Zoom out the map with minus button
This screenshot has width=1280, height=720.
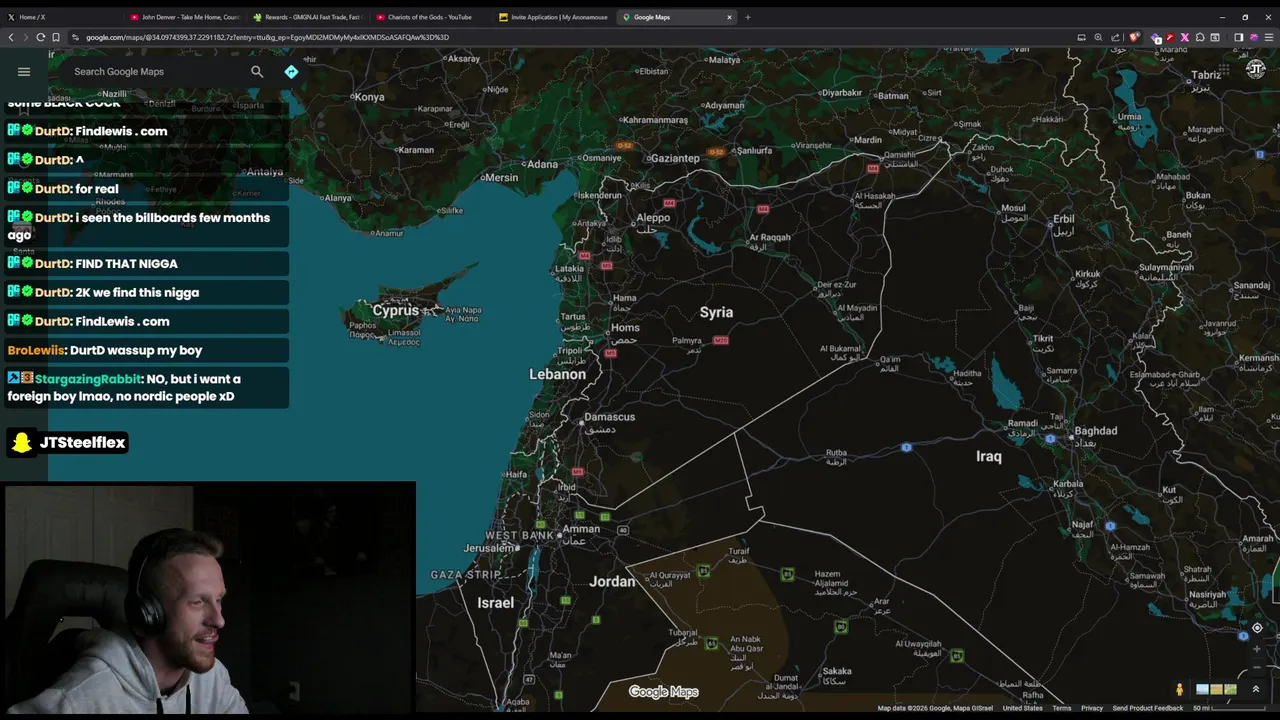pos(1257,667)
